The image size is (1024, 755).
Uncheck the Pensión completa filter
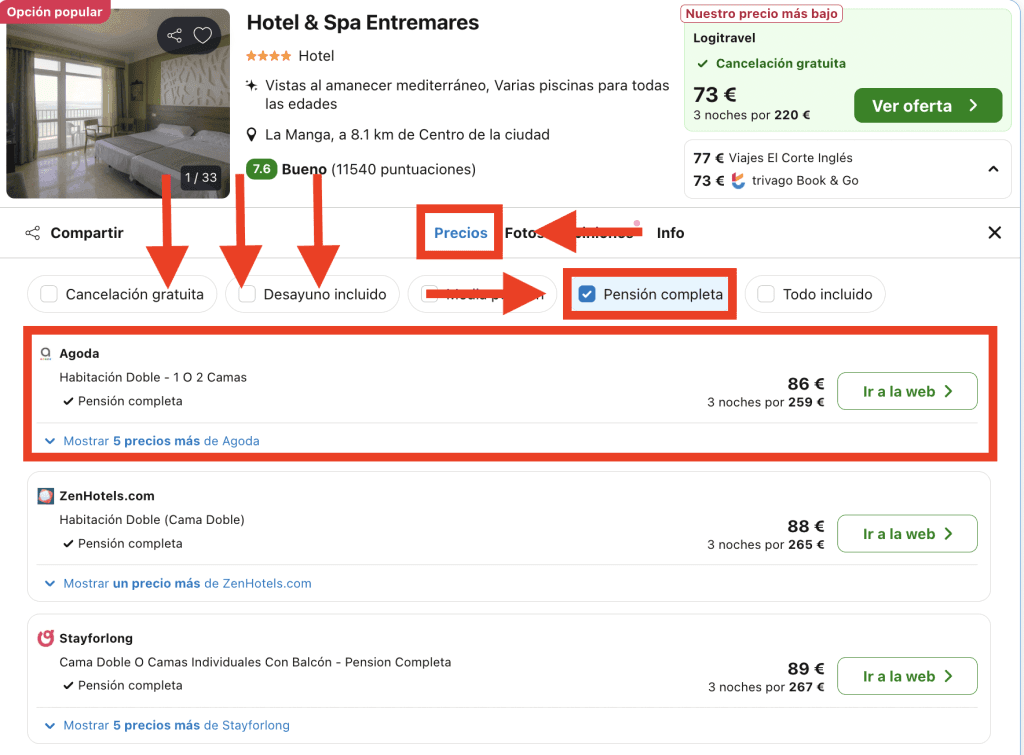point(587,295)
